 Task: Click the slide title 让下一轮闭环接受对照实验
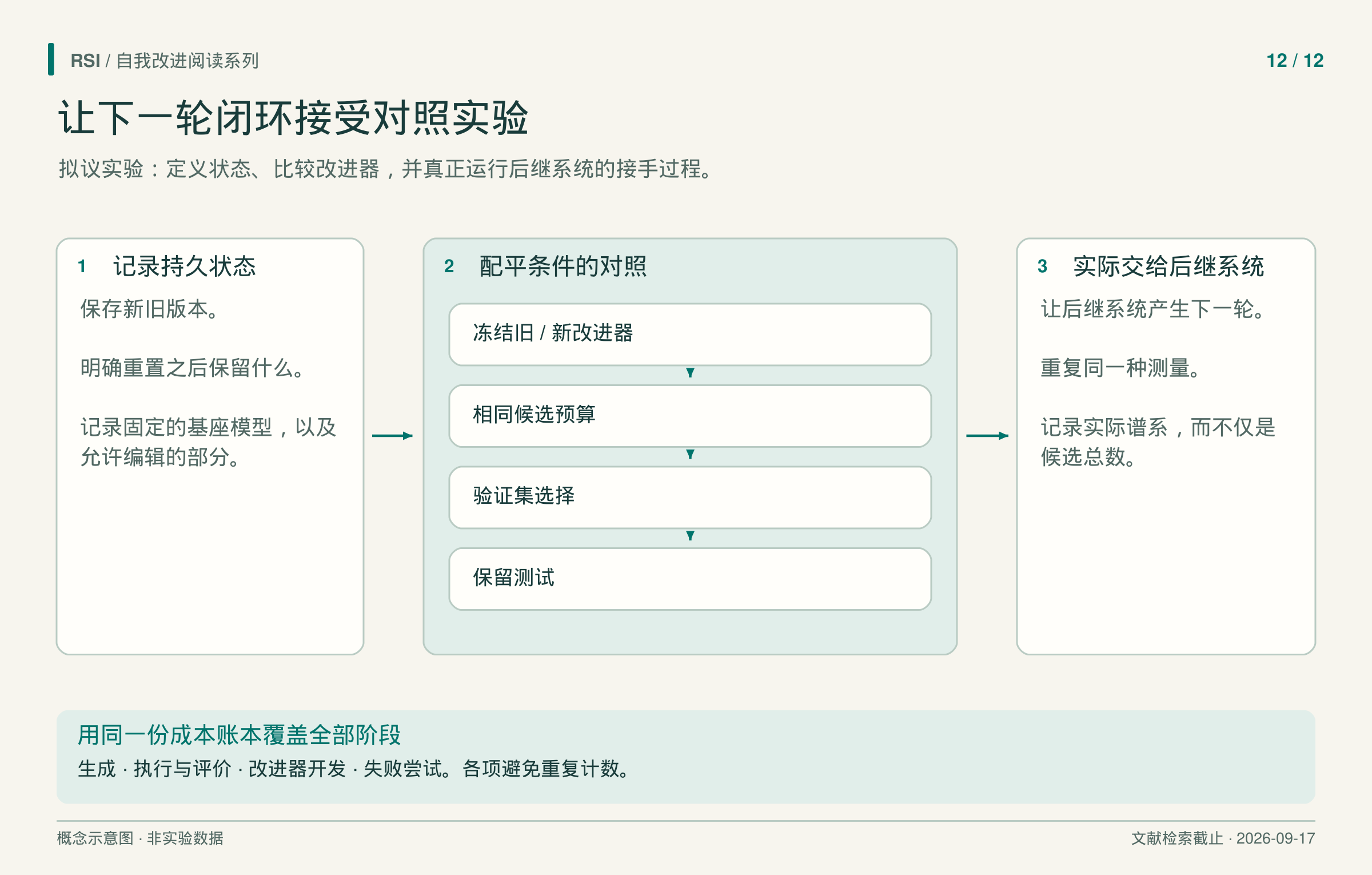point(293,118)
